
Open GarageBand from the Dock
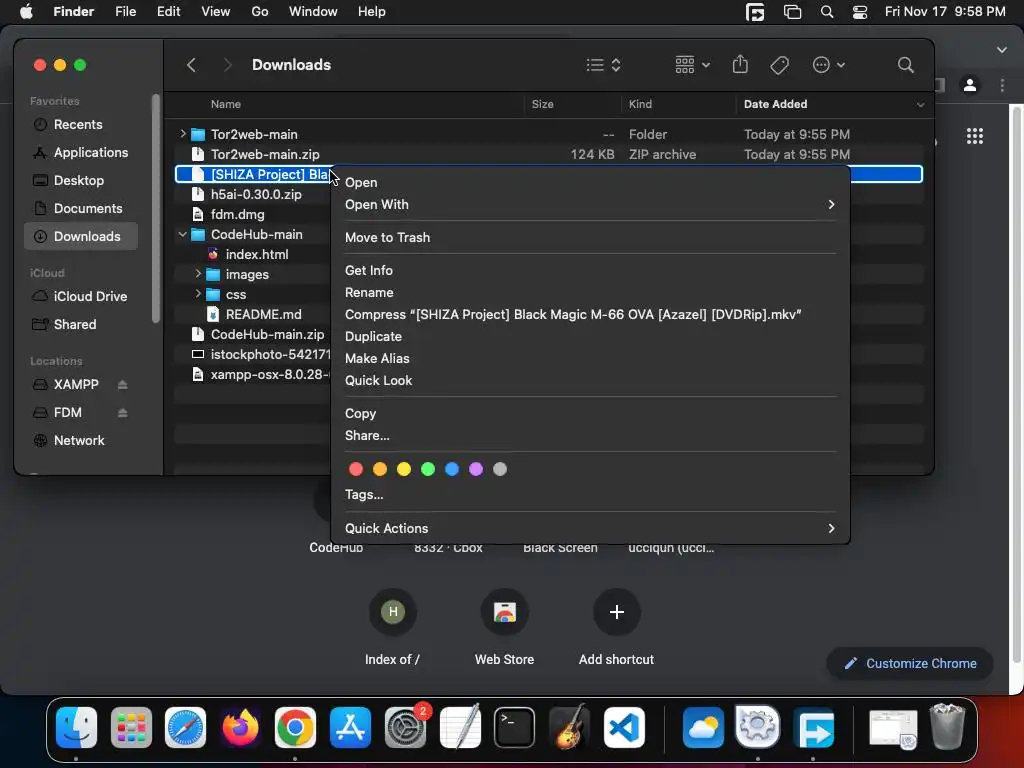[569, 727]
